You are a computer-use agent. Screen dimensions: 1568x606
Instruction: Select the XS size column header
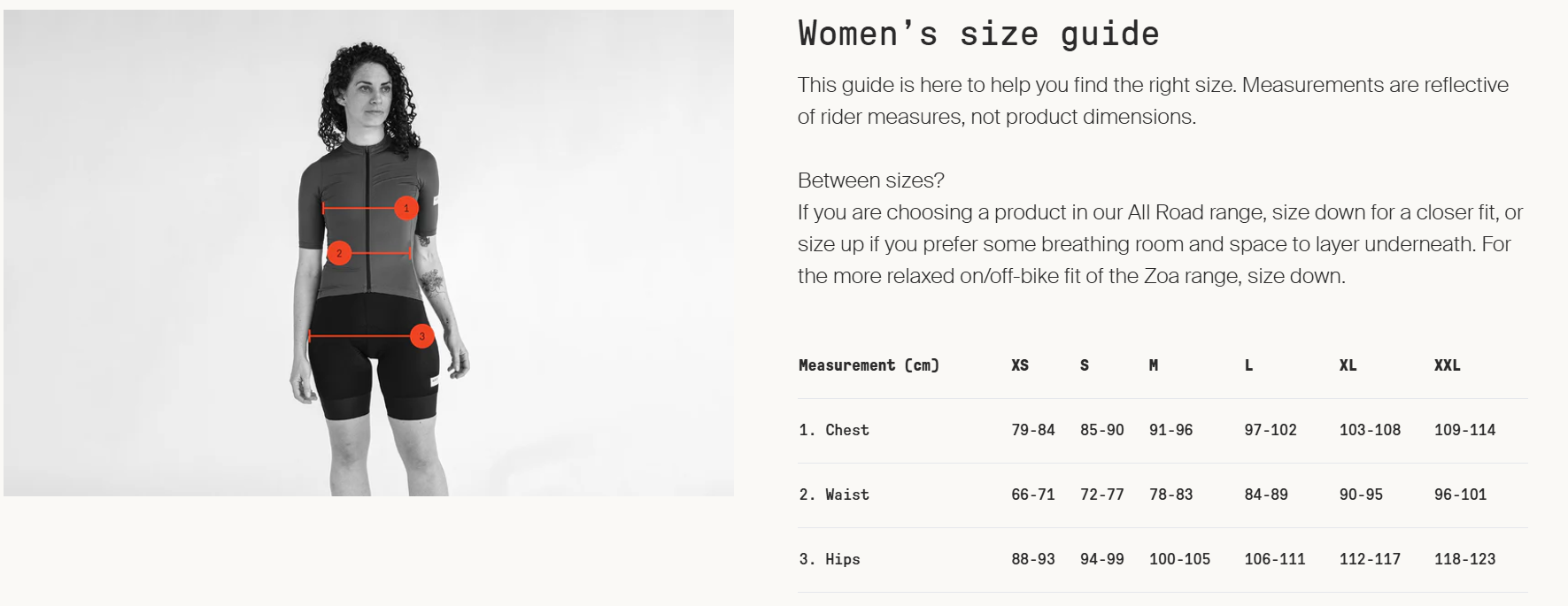[x=1020, y=365]
